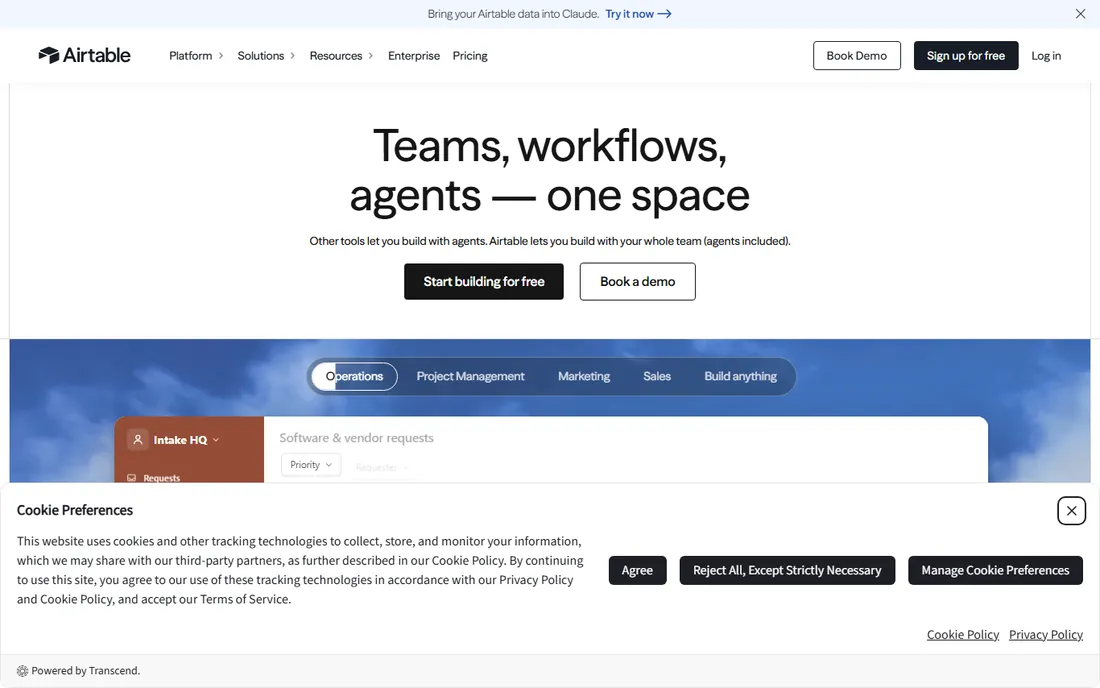Click the Teams, workflows, agents headline
Viewport: 1100px width, 688px height.
550,170
